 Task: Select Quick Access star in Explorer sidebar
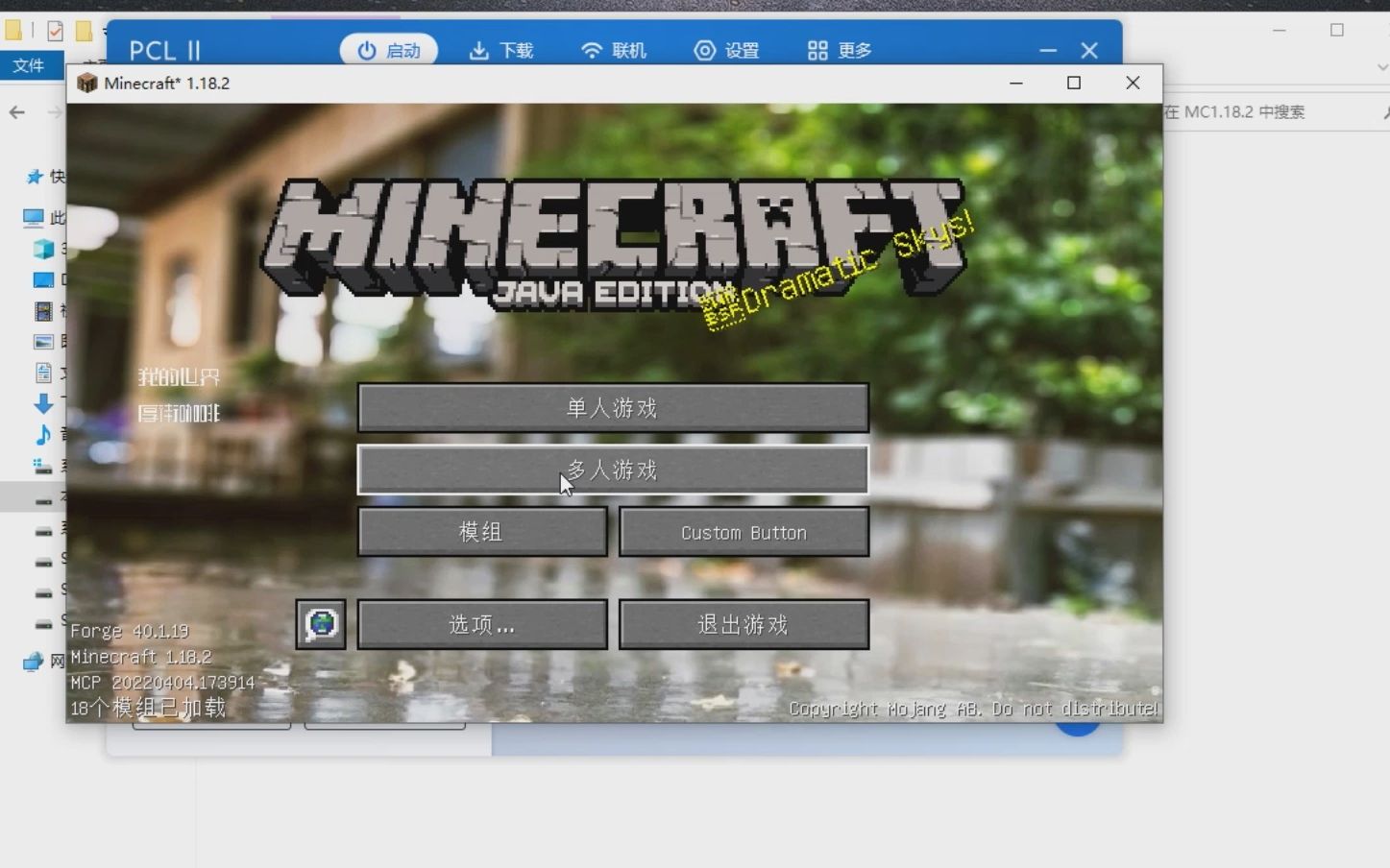point(35,177)
